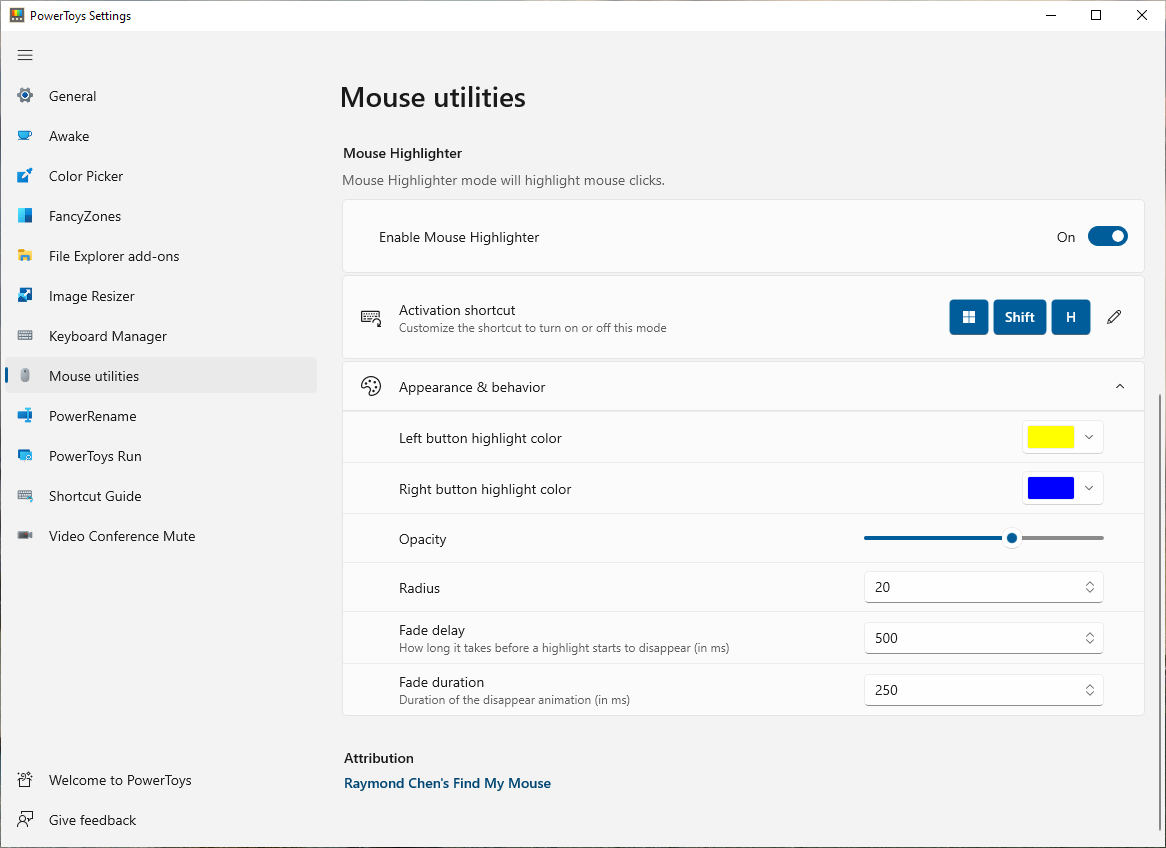Click the Shortcut Guide icon
The image size is (1166, 848).
[x=25, y=495]
